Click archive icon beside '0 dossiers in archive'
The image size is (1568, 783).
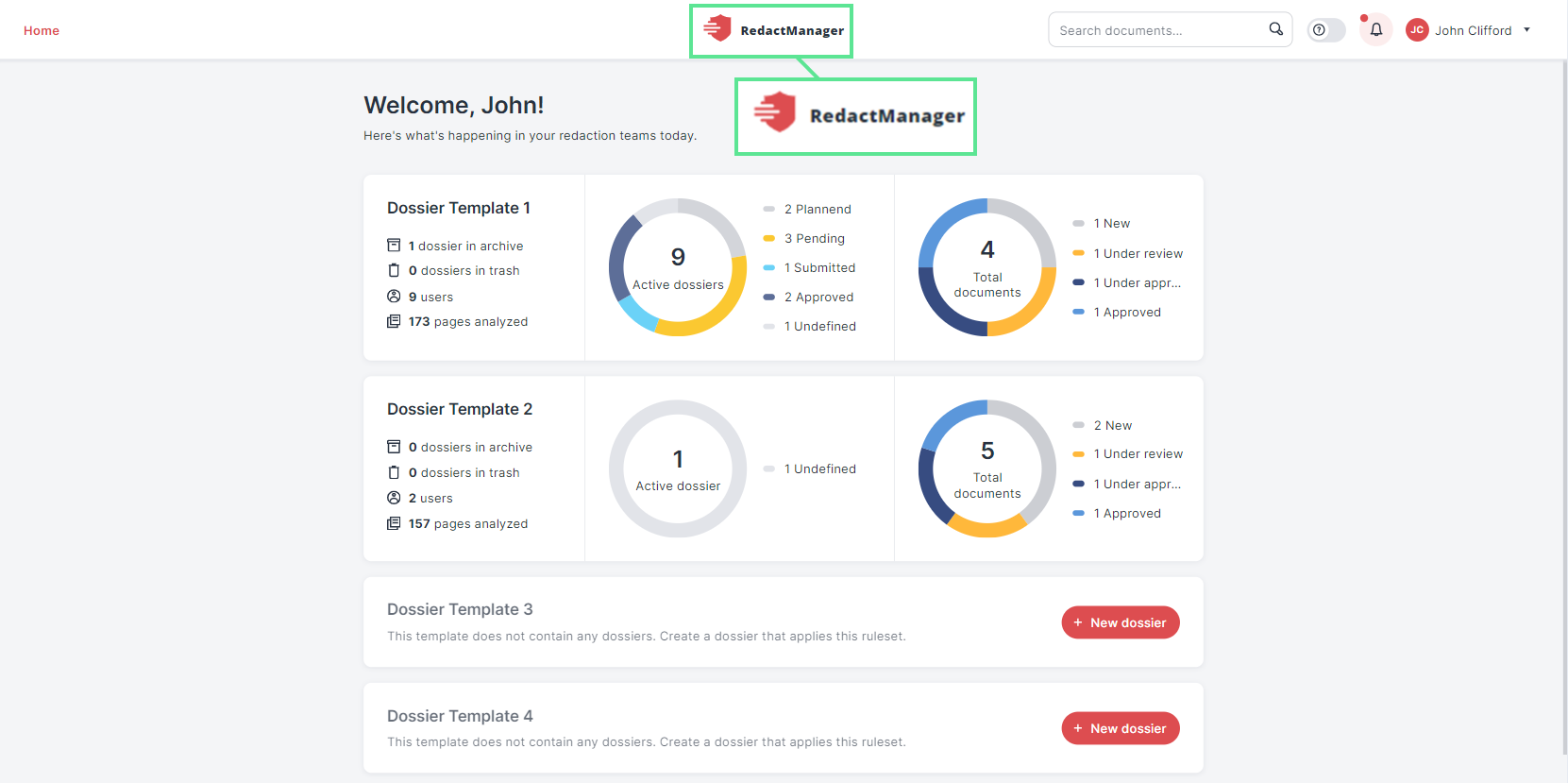click(x=394, y=447)
